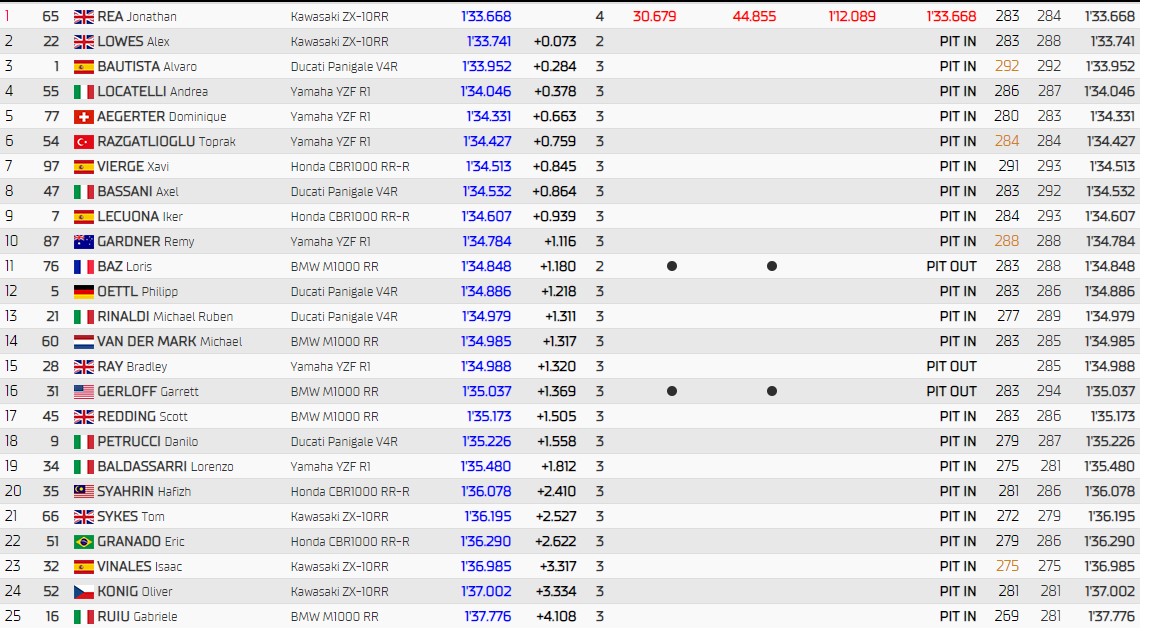Click rider name VAN DER MARK Michael

tap(170, 342)
